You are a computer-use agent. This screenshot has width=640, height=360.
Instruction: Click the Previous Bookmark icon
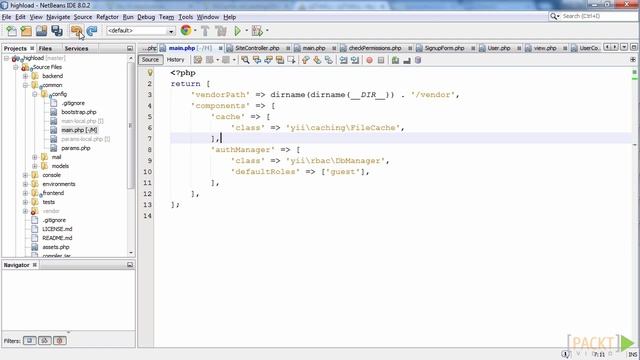[305, 60]
